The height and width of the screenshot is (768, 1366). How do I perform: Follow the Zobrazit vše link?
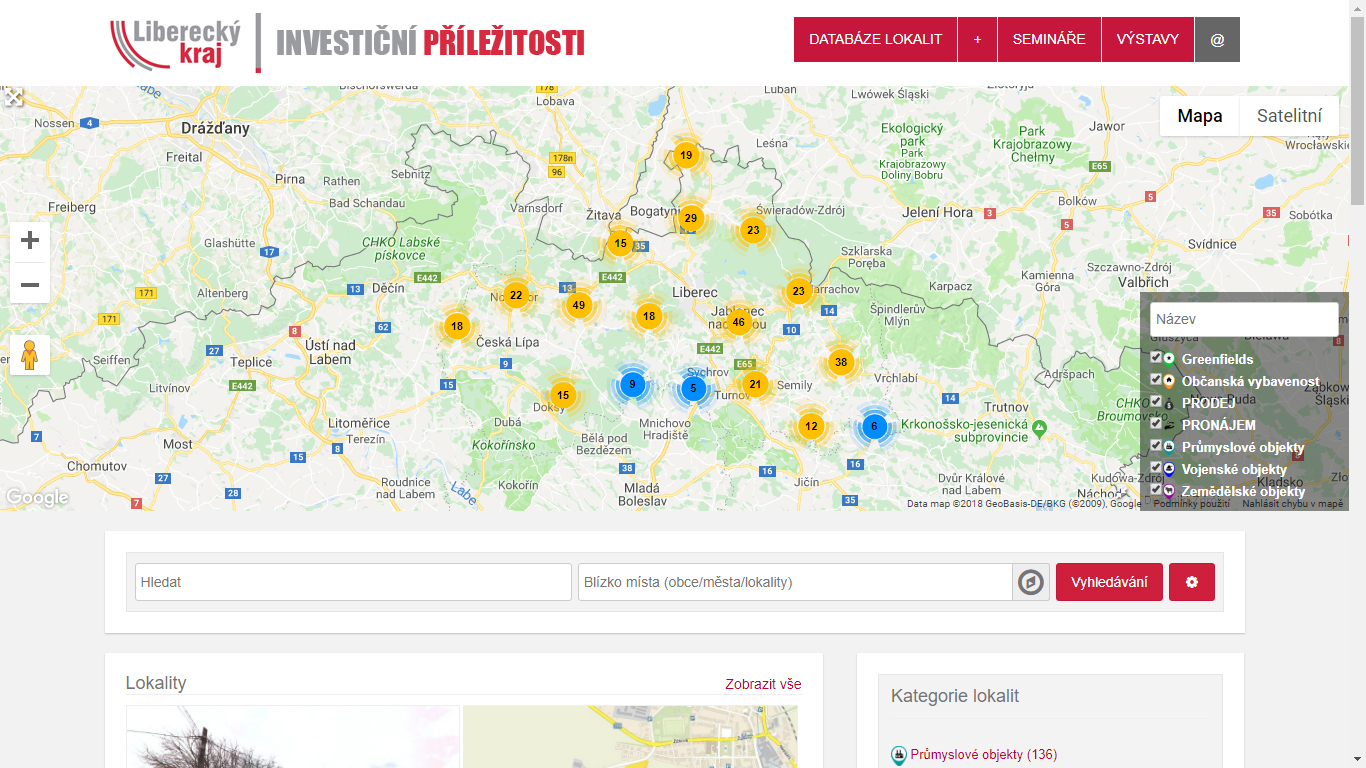[763, 684]
